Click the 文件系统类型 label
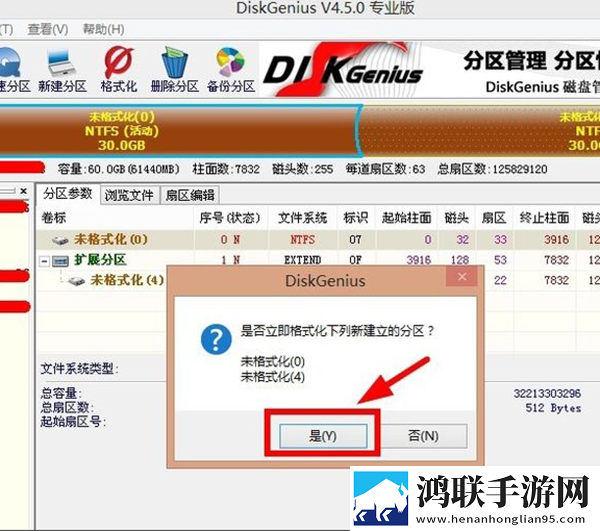 coord(80,369)
